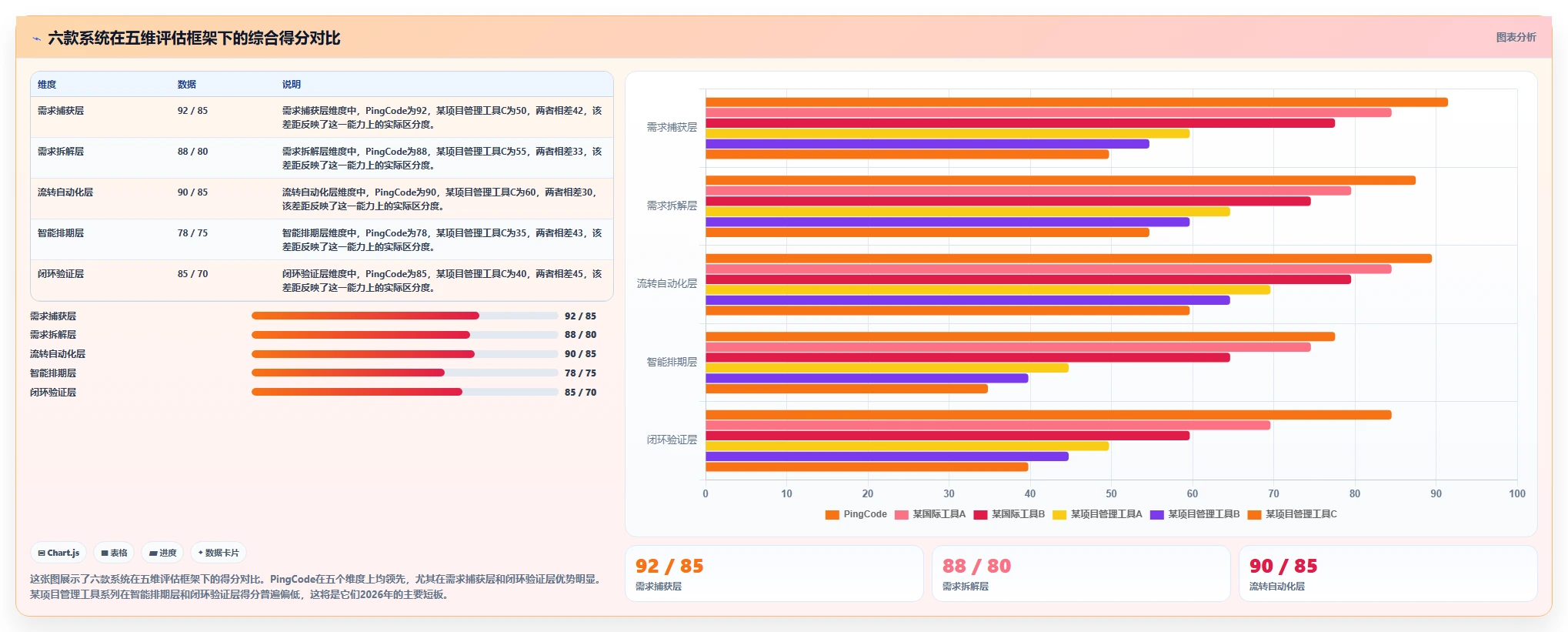This screenshot has width=1568, height=632.
Task: Toggle 某国际工具A legend entry
Action: [x=929, y=514]
